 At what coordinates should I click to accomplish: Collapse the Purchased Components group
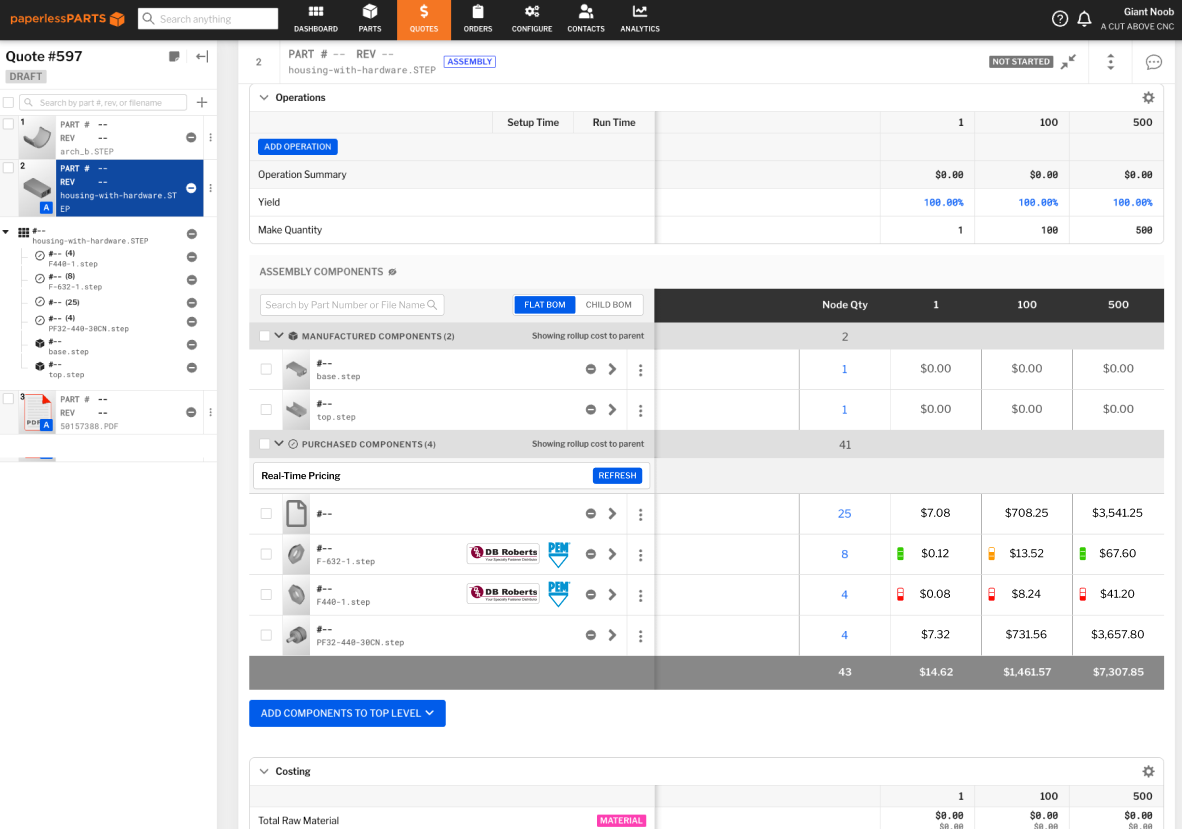tap(279, 443)
